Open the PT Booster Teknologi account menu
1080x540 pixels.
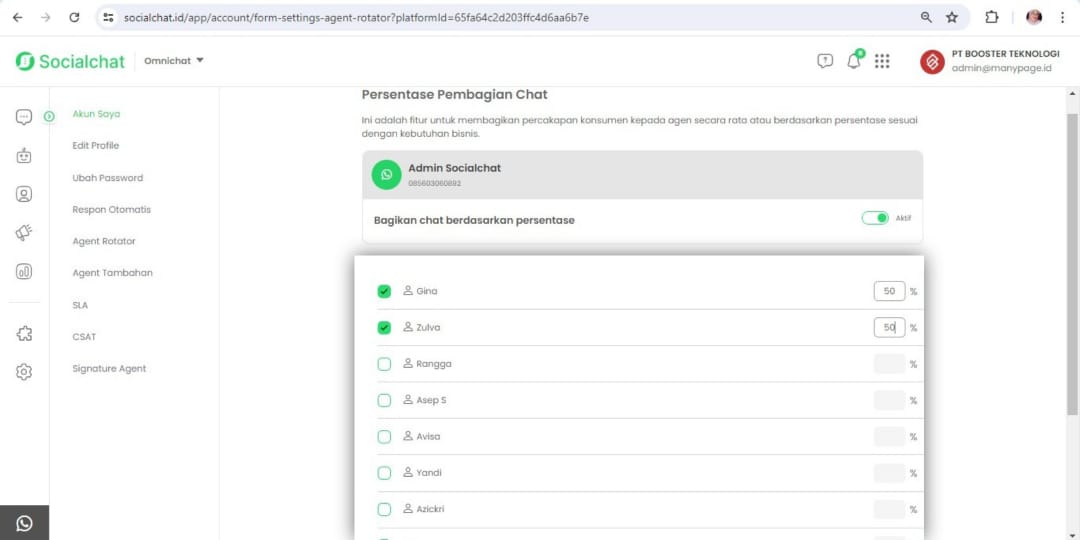coord(988,61)
